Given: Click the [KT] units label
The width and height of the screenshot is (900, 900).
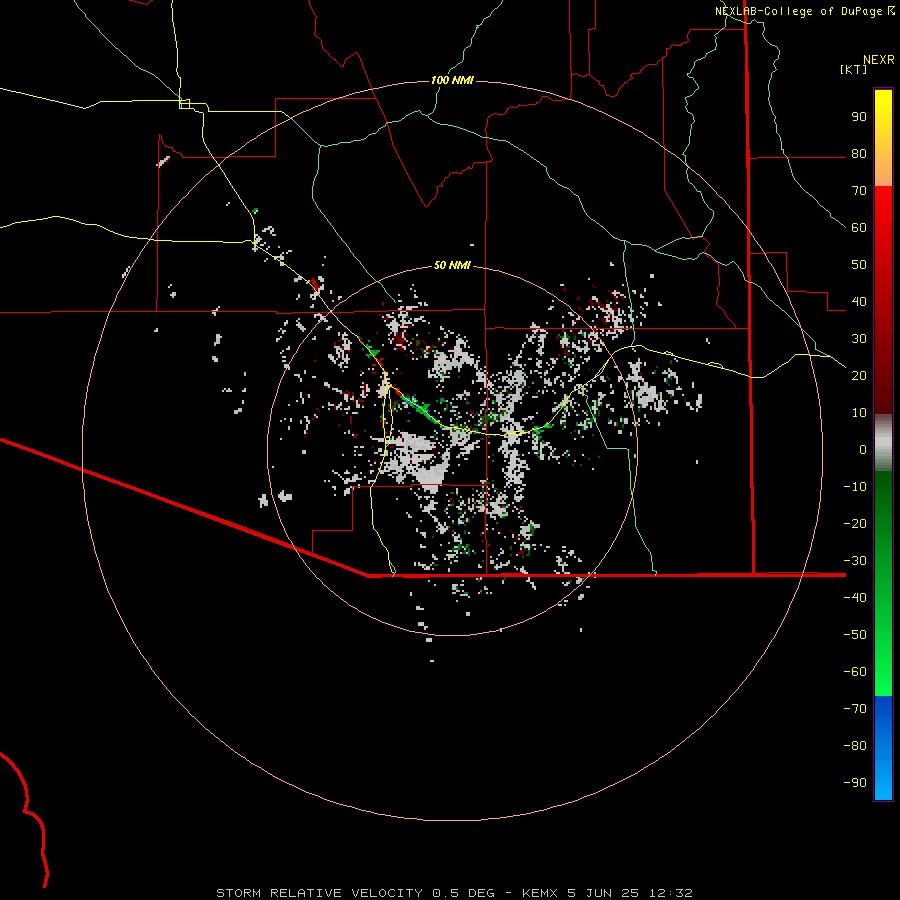Looking at the screenshot, I should pos(854,69).
